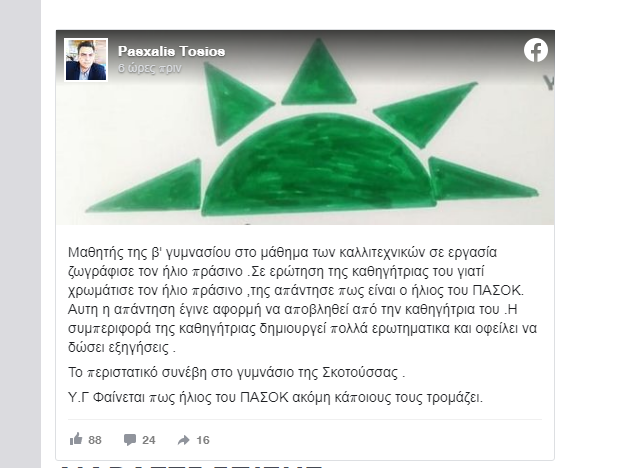
Task: Click the 16 shares count
Action: [203, 440]
